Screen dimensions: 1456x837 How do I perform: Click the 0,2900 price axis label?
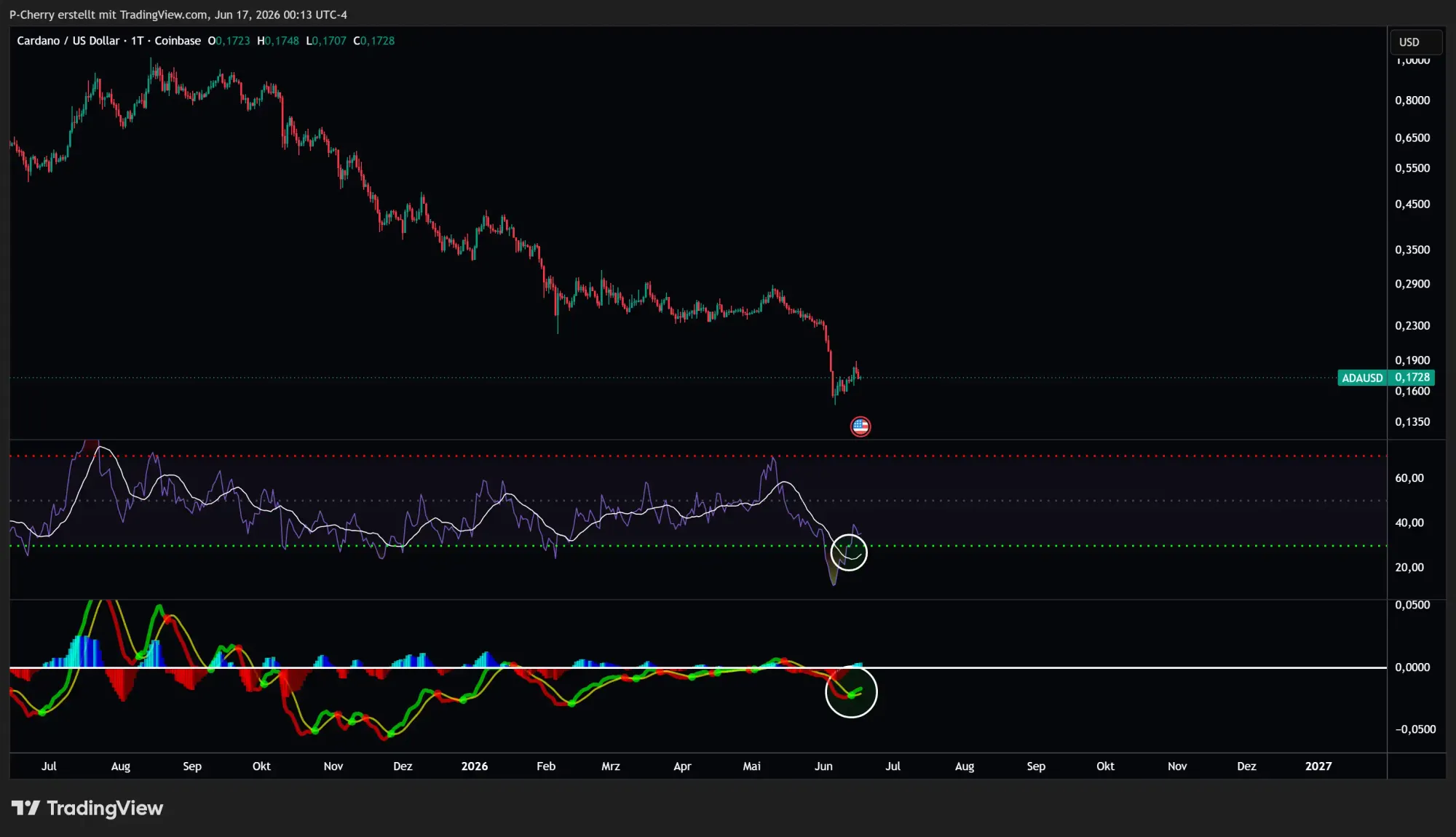pyautogui.click(x=1412, y=284)
